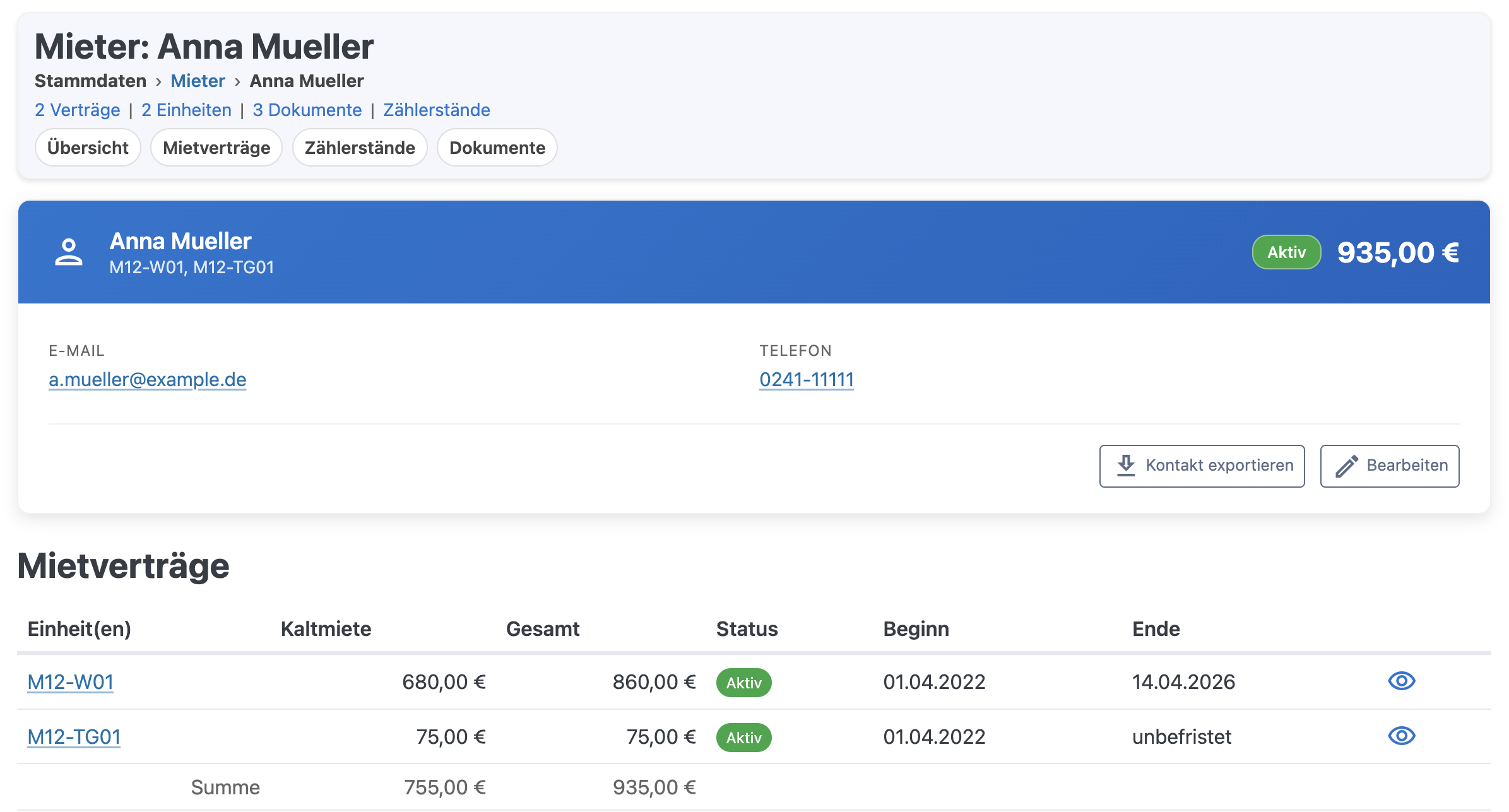Click the Aktiv badge in the blue header
The width and height of the screenshot is (1509, 812).
1286,252
